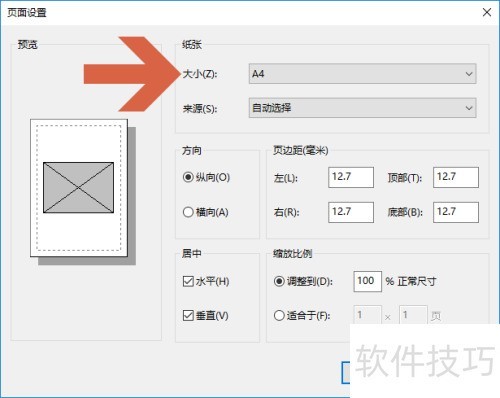Click the 来源(S) label

tap(200, 108)
